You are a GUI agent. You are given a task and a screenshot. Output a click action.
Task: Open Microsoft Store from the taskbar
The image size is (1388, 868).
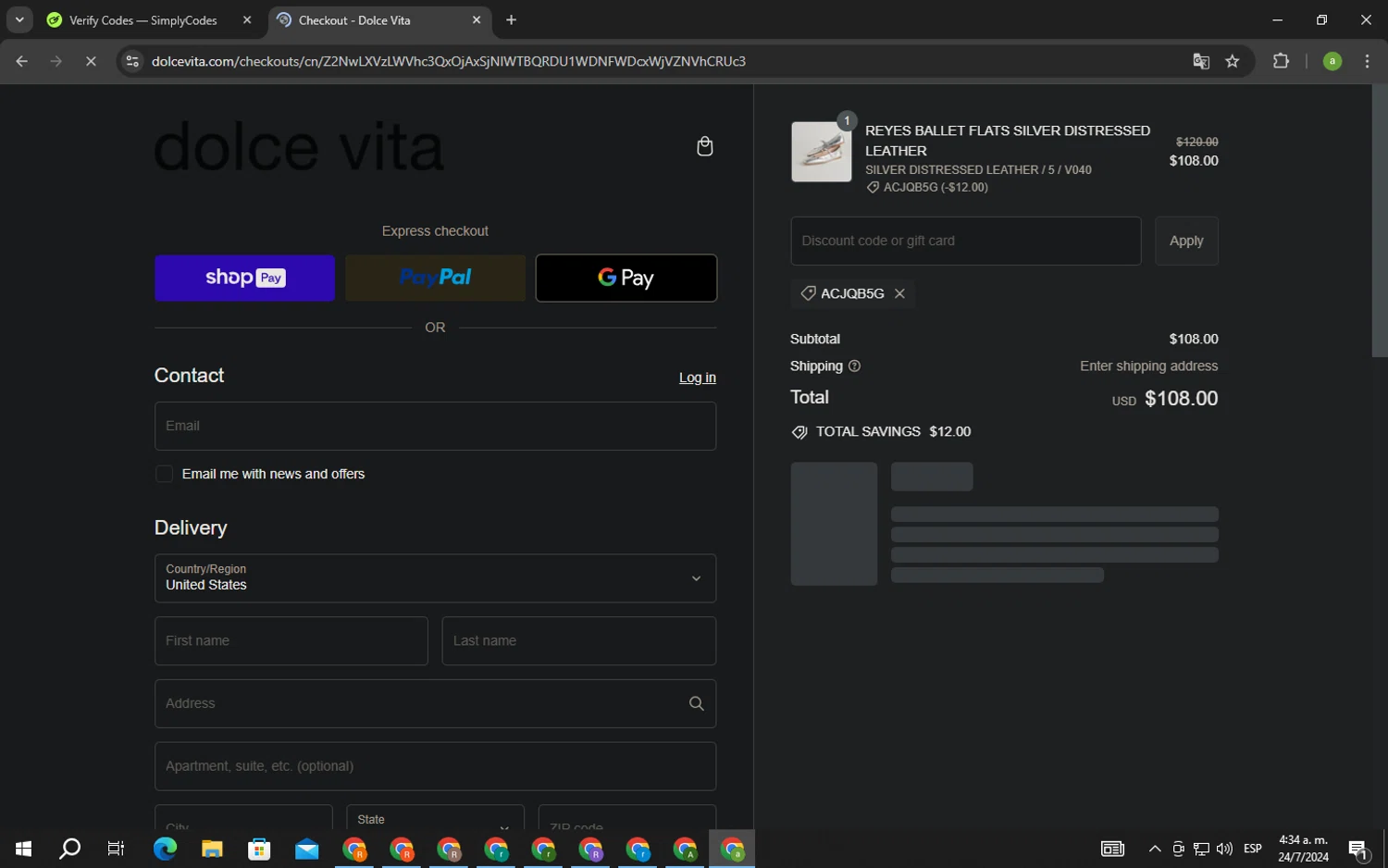259,849
